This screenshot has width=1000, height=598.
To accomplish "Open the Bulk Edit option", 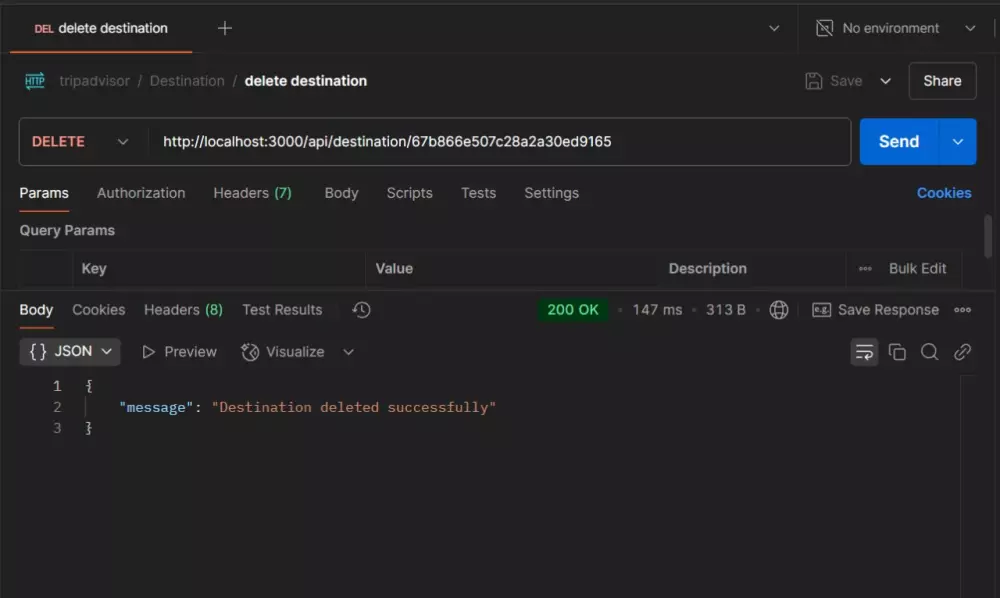I will pos(917,269).
